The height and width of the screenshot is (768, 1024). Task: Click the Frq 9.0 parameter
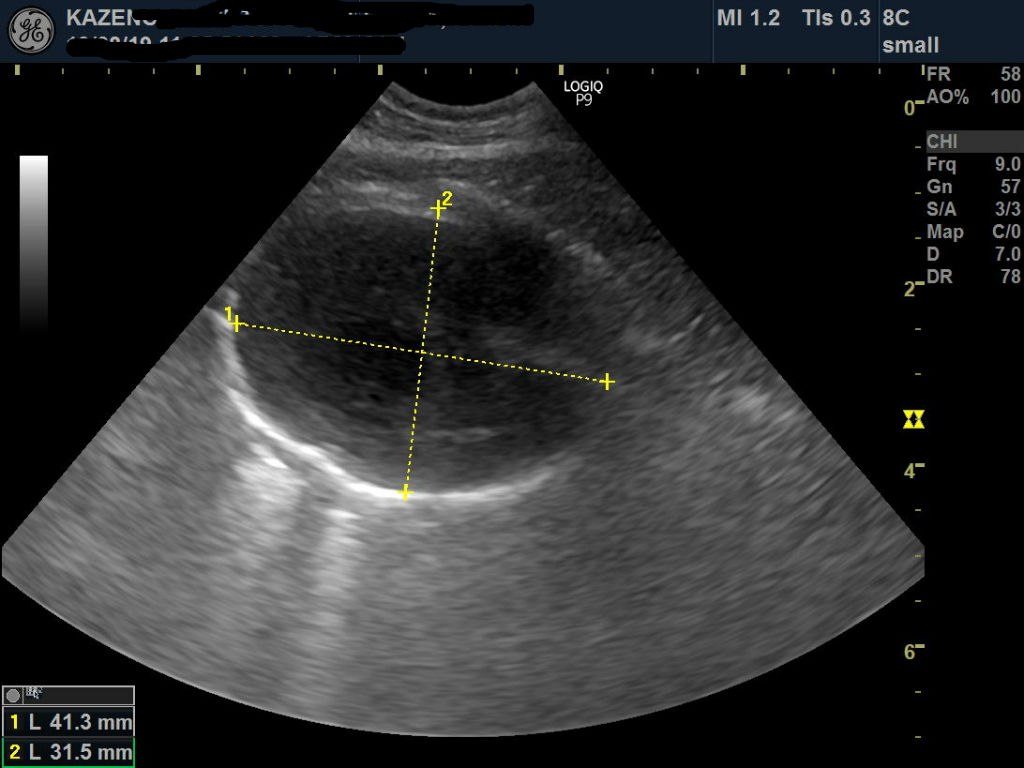pos(973,164)
